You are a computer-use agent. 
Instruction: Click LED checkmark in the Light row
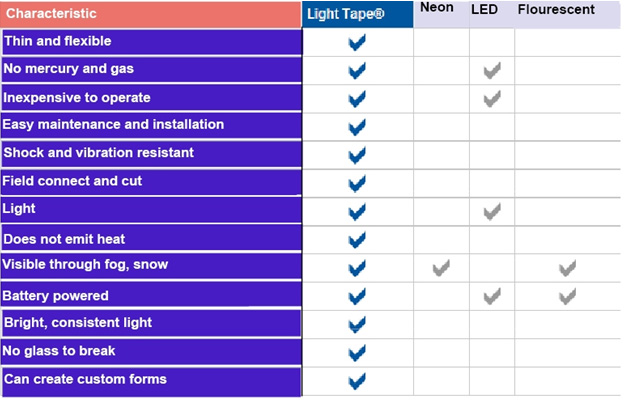(x=491, y=212)
